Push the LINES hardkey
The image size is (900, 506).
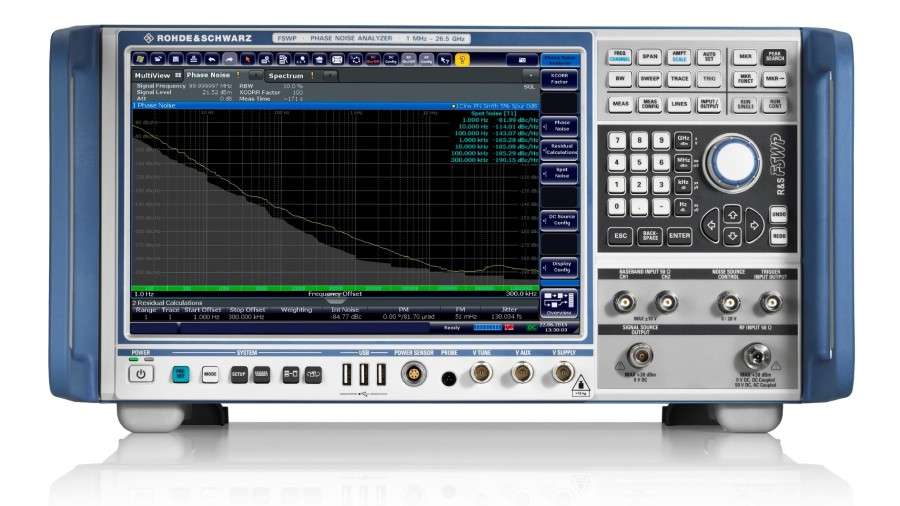coord(679,104)
